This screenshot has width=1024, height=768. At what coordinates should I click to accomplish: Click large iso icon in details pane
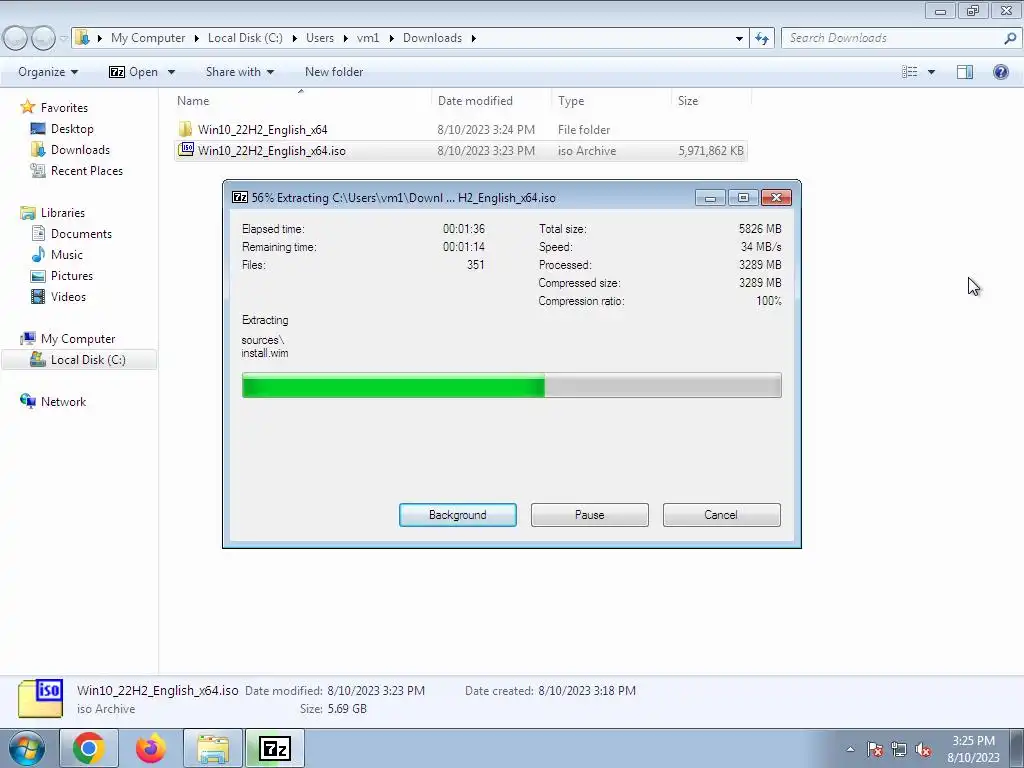[40, 698]
